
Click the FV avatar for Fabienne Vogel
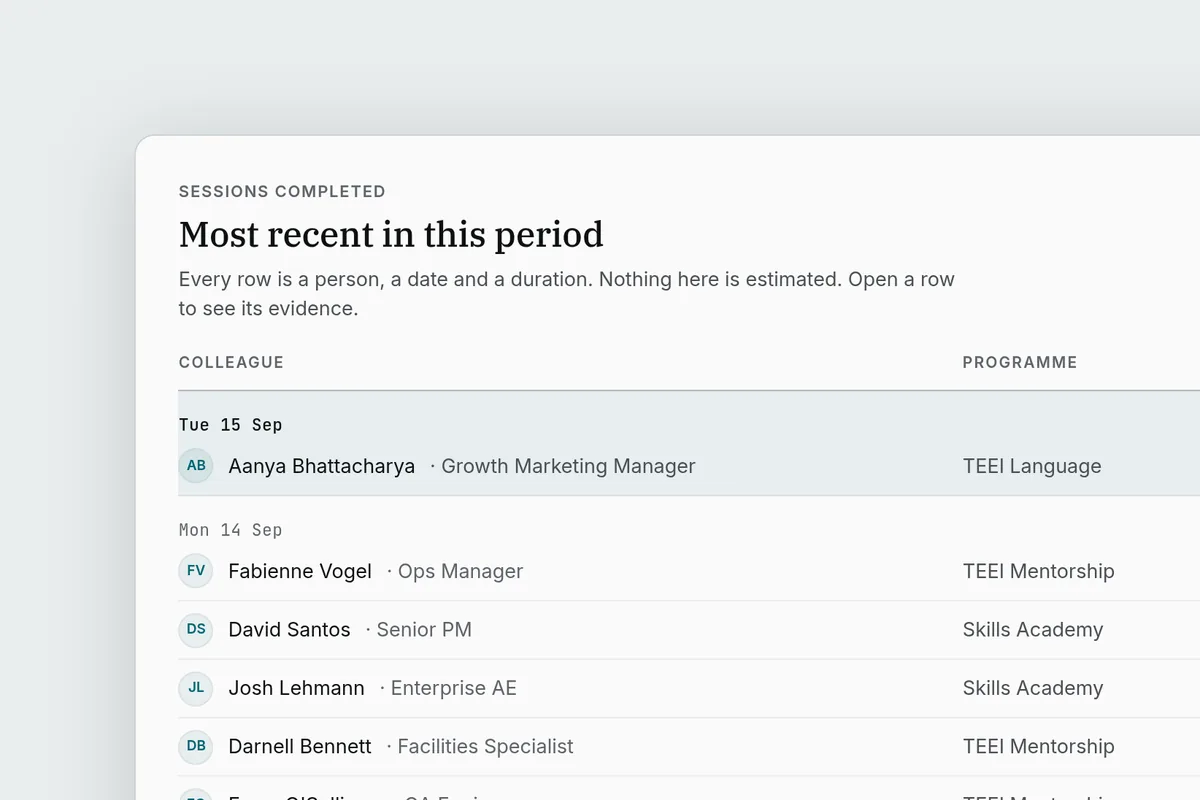[196, 571]
